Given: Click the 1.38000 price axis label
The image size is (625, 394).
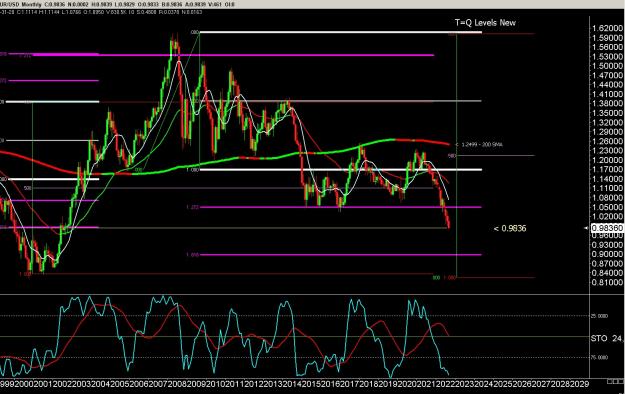Looking at the screenshot, I should coord(607,104).
